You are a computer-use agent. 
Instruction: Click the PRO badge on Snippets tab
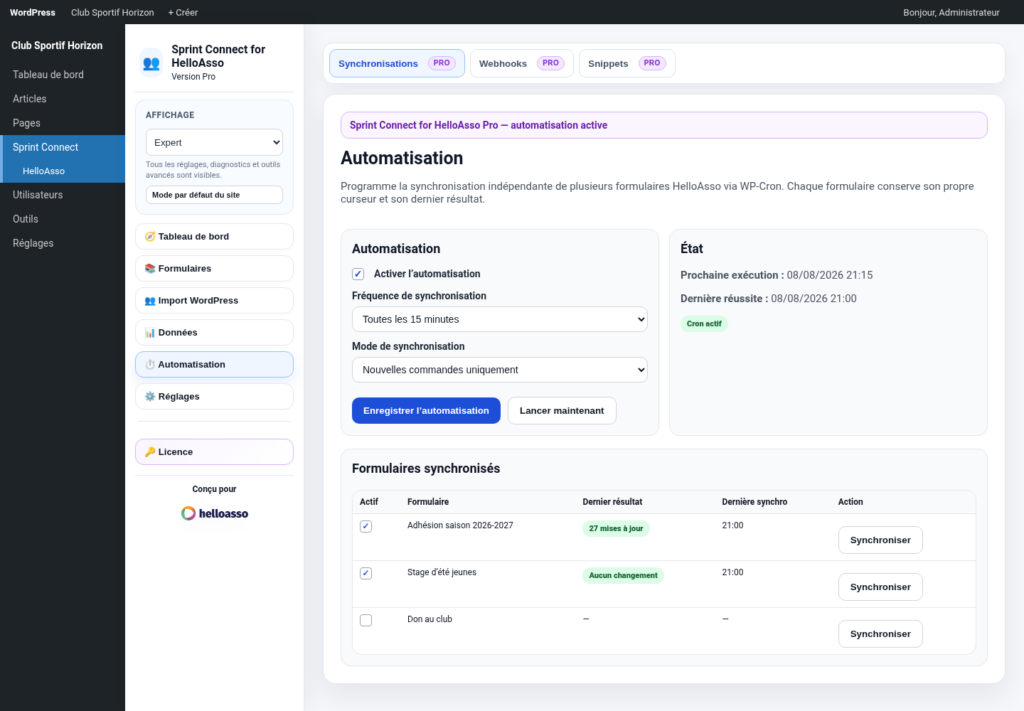pyautogui.click(x=652, y=63)
